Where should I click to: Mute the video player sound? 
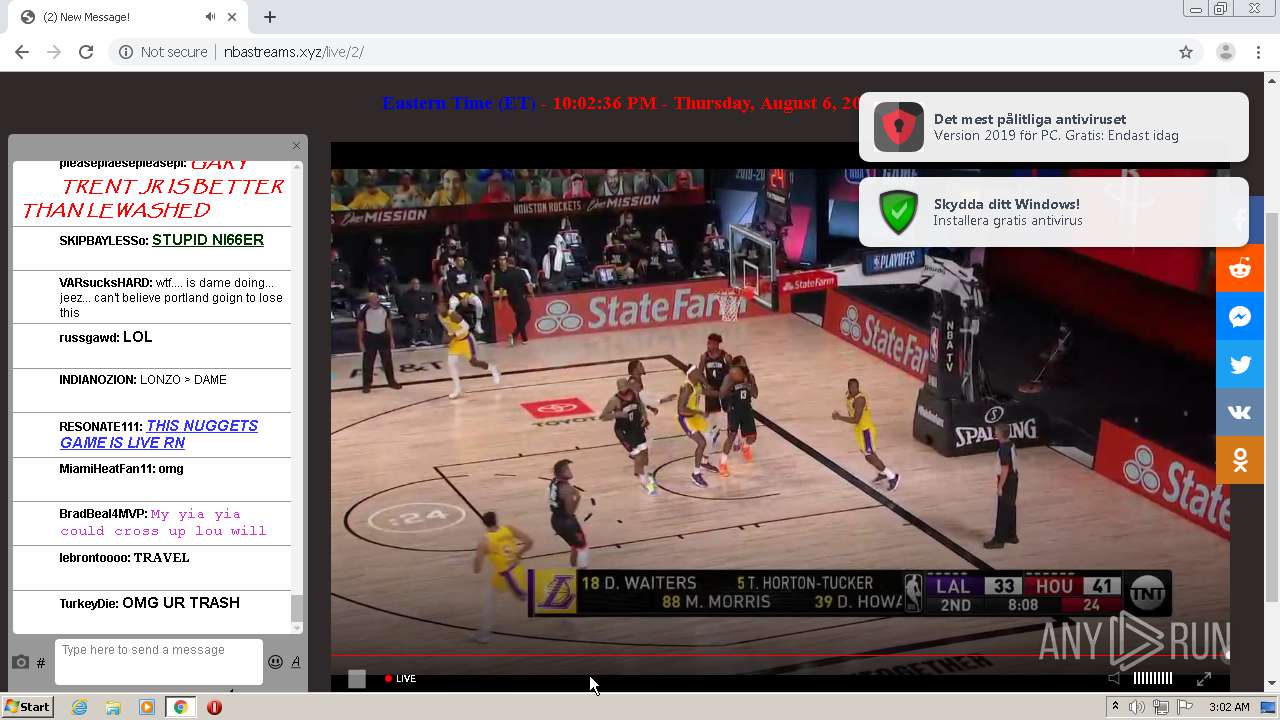[x=1114, y=678]
